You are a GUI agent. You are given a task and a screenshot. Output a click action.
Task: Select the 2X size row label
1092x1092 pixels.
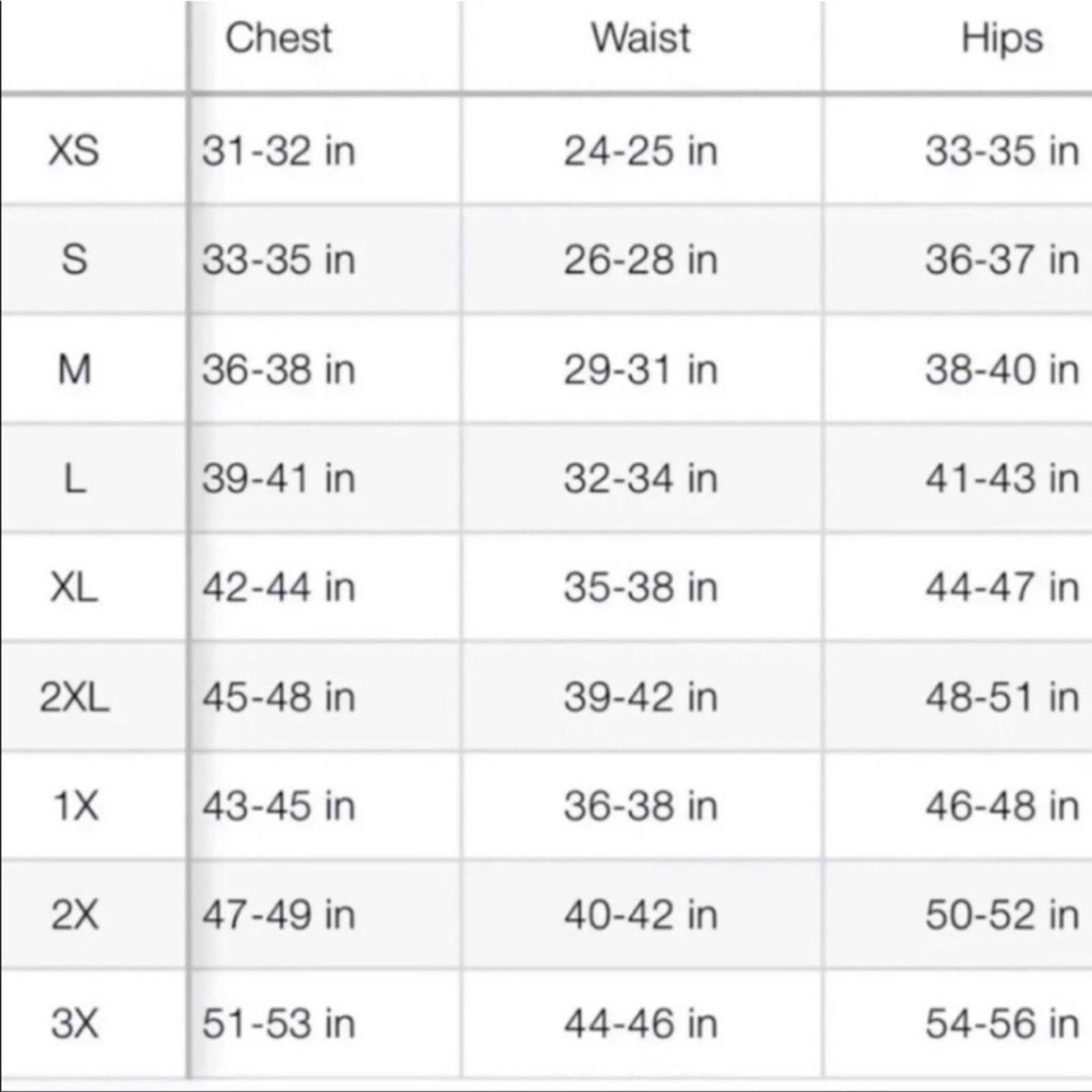74,915
